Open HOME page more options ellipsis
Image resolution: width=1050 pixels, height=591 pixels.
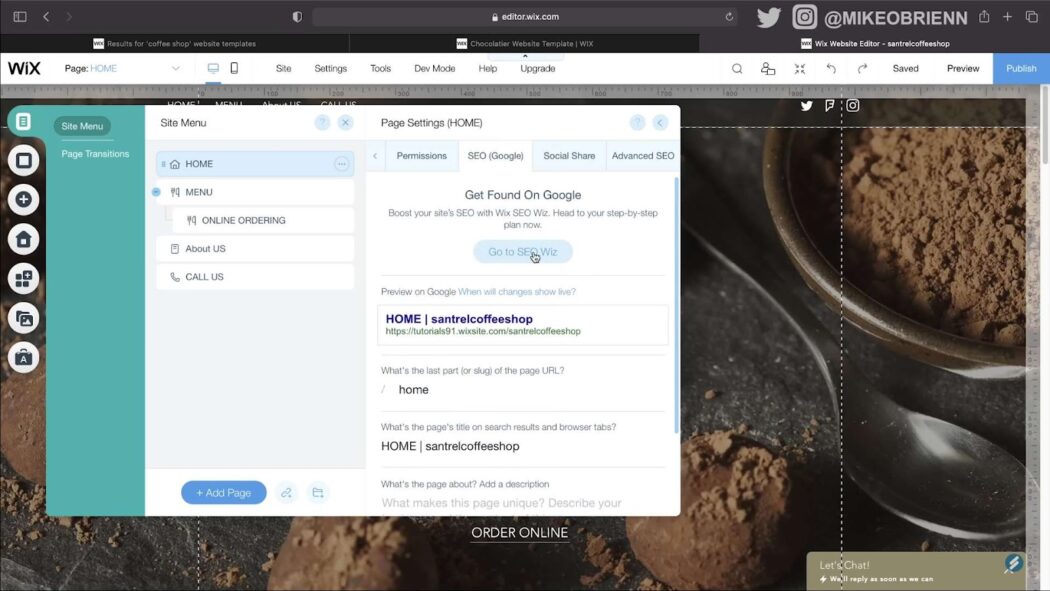pos(342,164)
